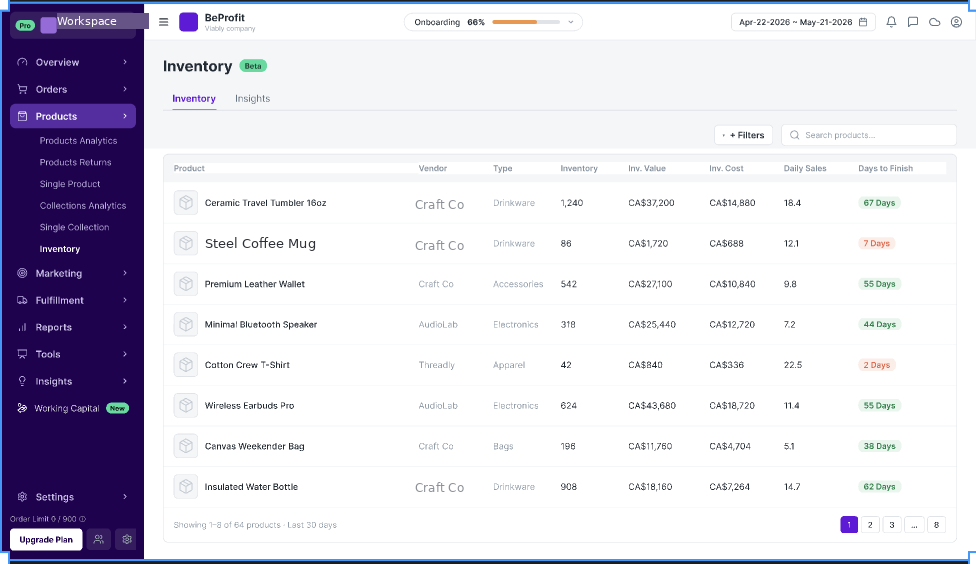
Task: Click the Workspace selector in sidebar
Action: 73,25
